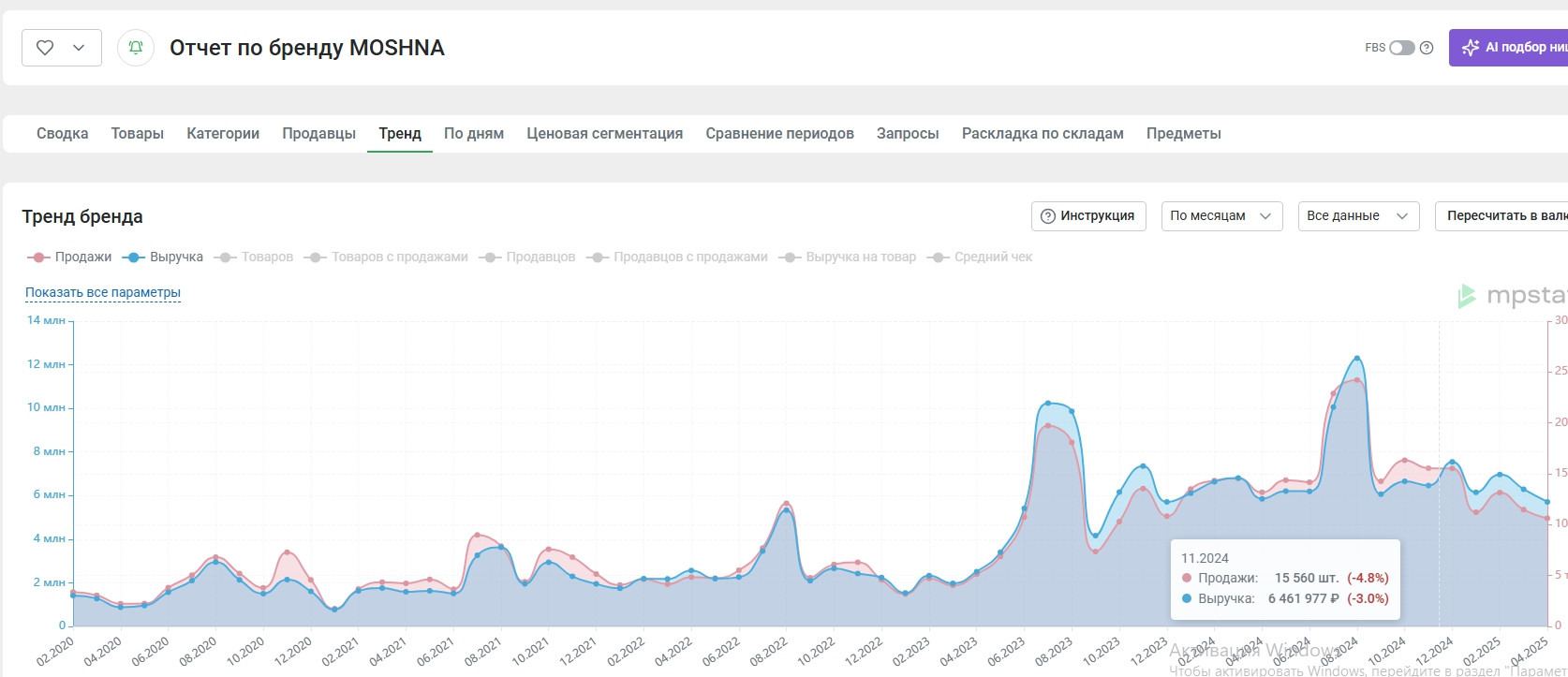
Task: Select the highest blue revenue point on the chart
Action: 1357,359
